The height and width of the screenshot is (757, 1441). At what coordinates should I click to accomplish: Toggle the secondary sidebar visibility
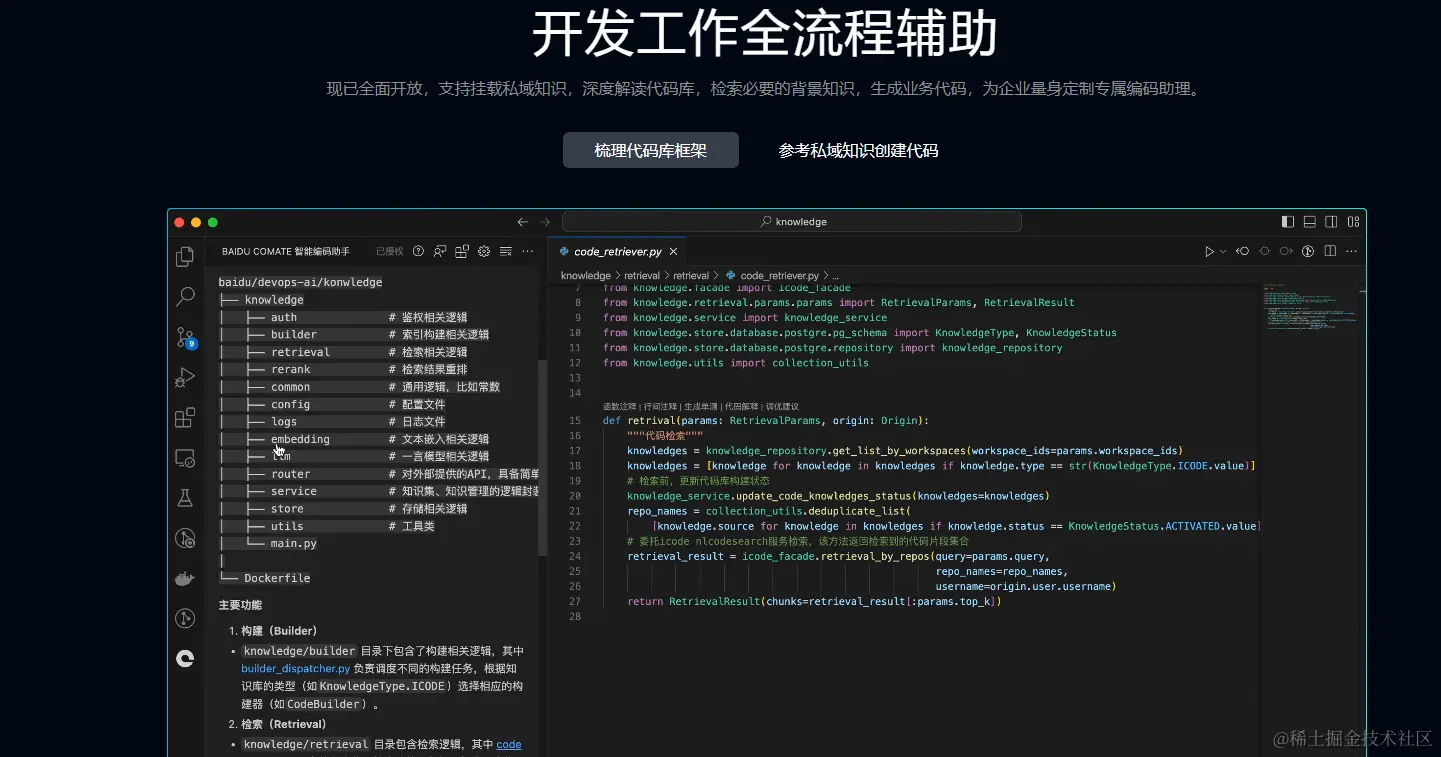1331,221
